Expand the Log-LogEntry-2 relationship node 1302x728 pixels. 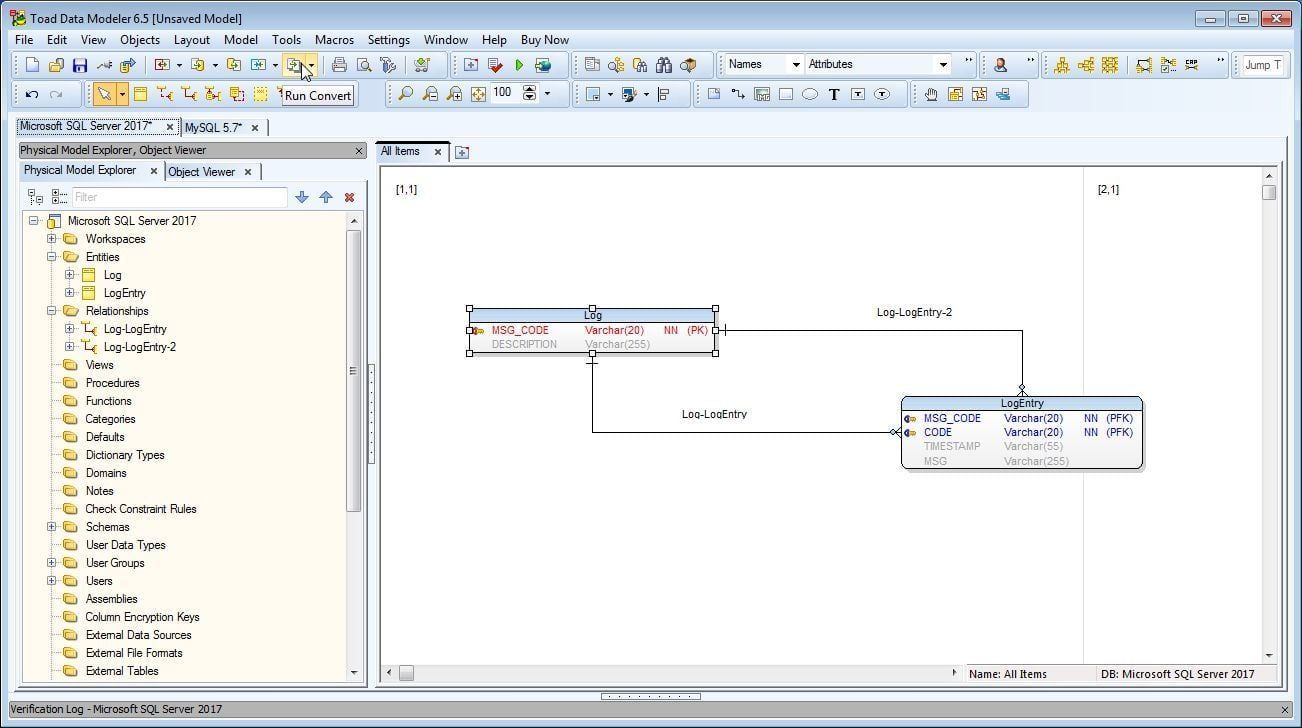(x=70, y=347)
